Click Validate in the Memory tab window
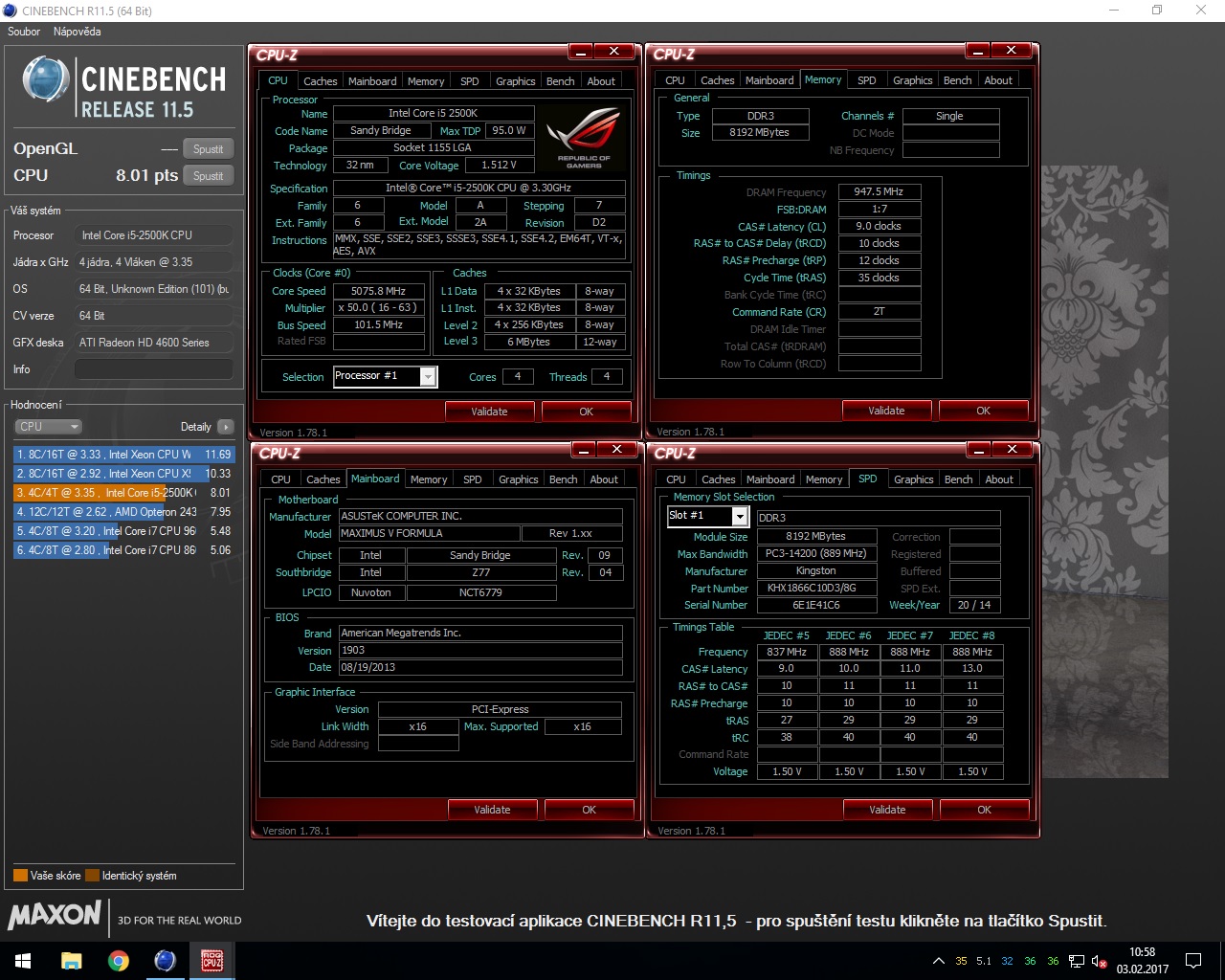This screenshot has width=1225, height=980. (x=886, y=411)
